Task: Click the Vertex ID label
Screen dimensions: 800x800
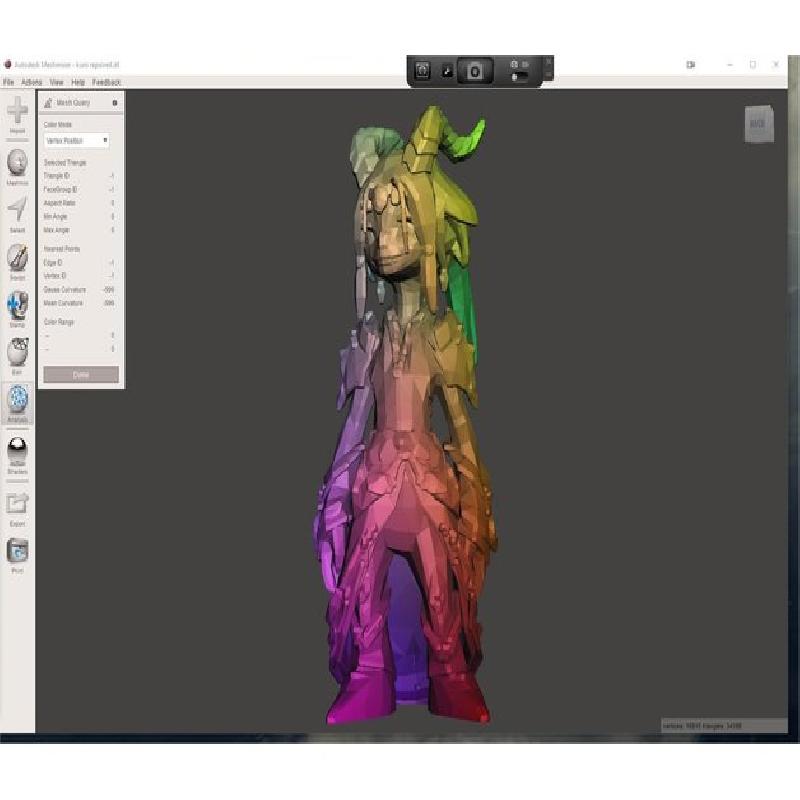Action: coord(55,276)
